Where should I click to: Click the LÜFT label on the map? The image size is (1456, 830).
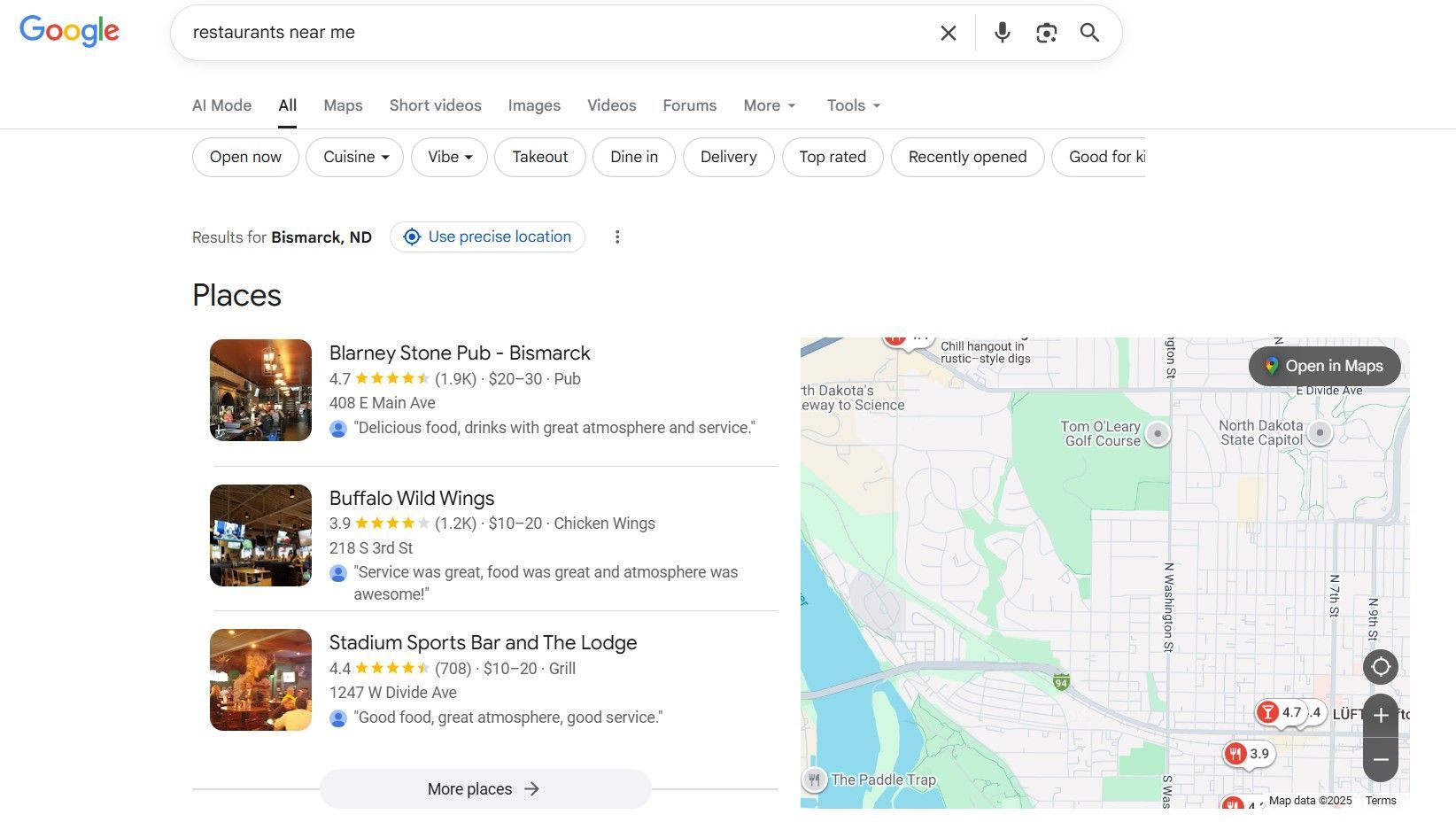[1348, 714]
